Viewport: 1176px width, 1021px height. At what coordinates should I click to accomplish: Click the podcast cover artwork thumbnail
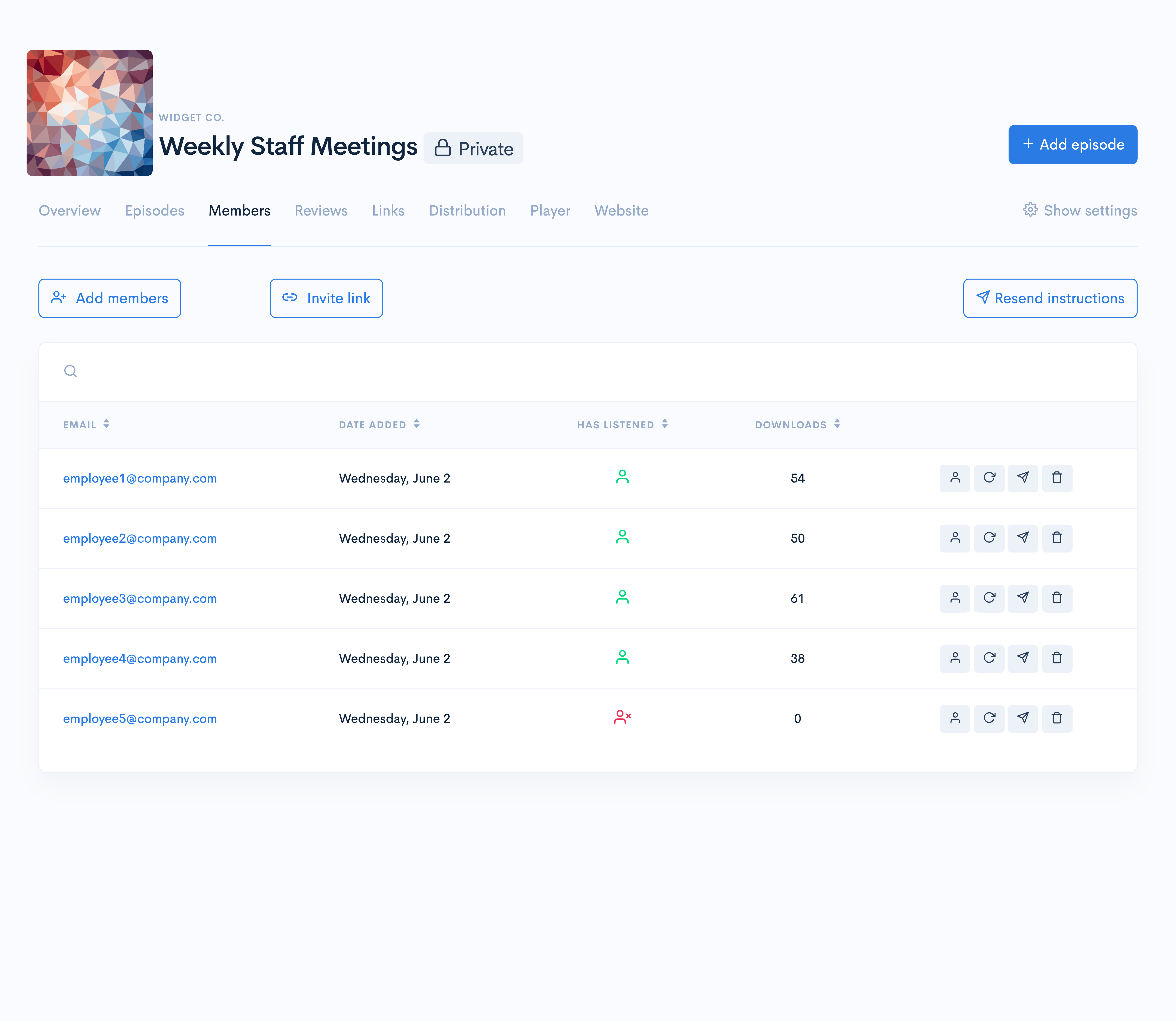[x=89, y=113]
